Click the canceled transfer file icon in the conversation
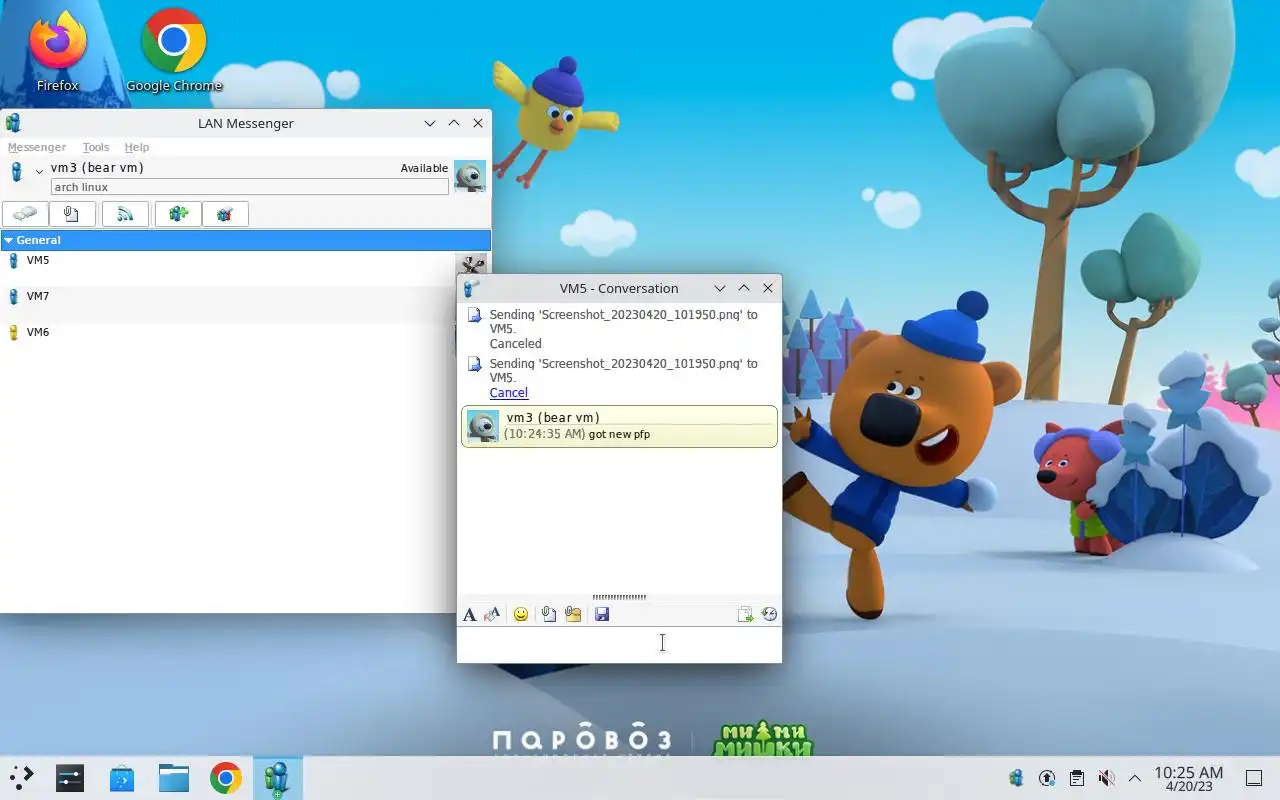1280x800 pixels. click(x=476, y=315)
